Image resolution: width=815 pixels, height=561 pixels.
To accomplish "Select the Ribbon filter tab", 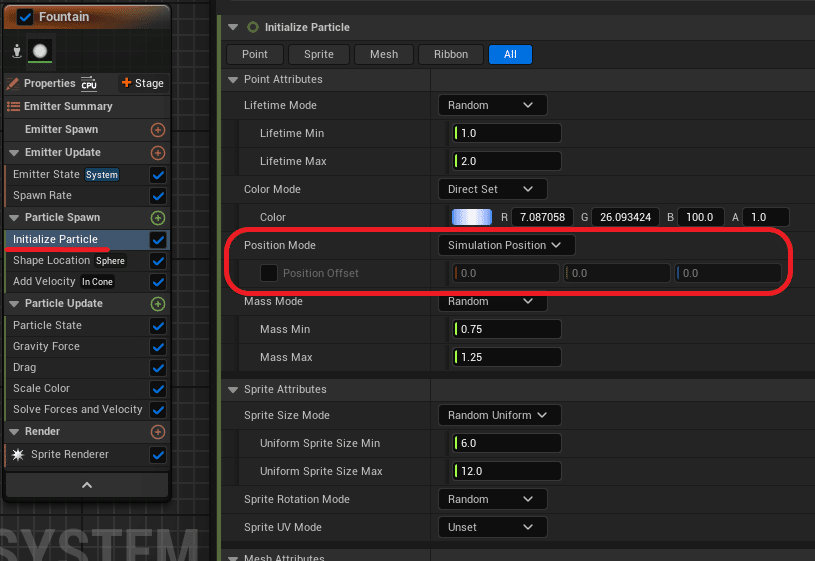I will click(x=451, y=55).
